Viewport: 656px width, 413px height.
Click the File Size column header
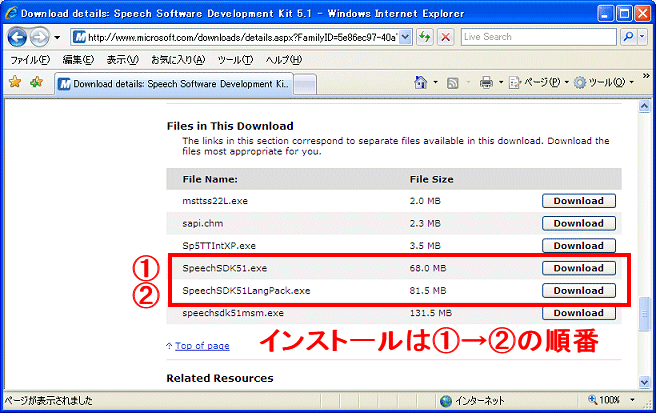[431, 180]
